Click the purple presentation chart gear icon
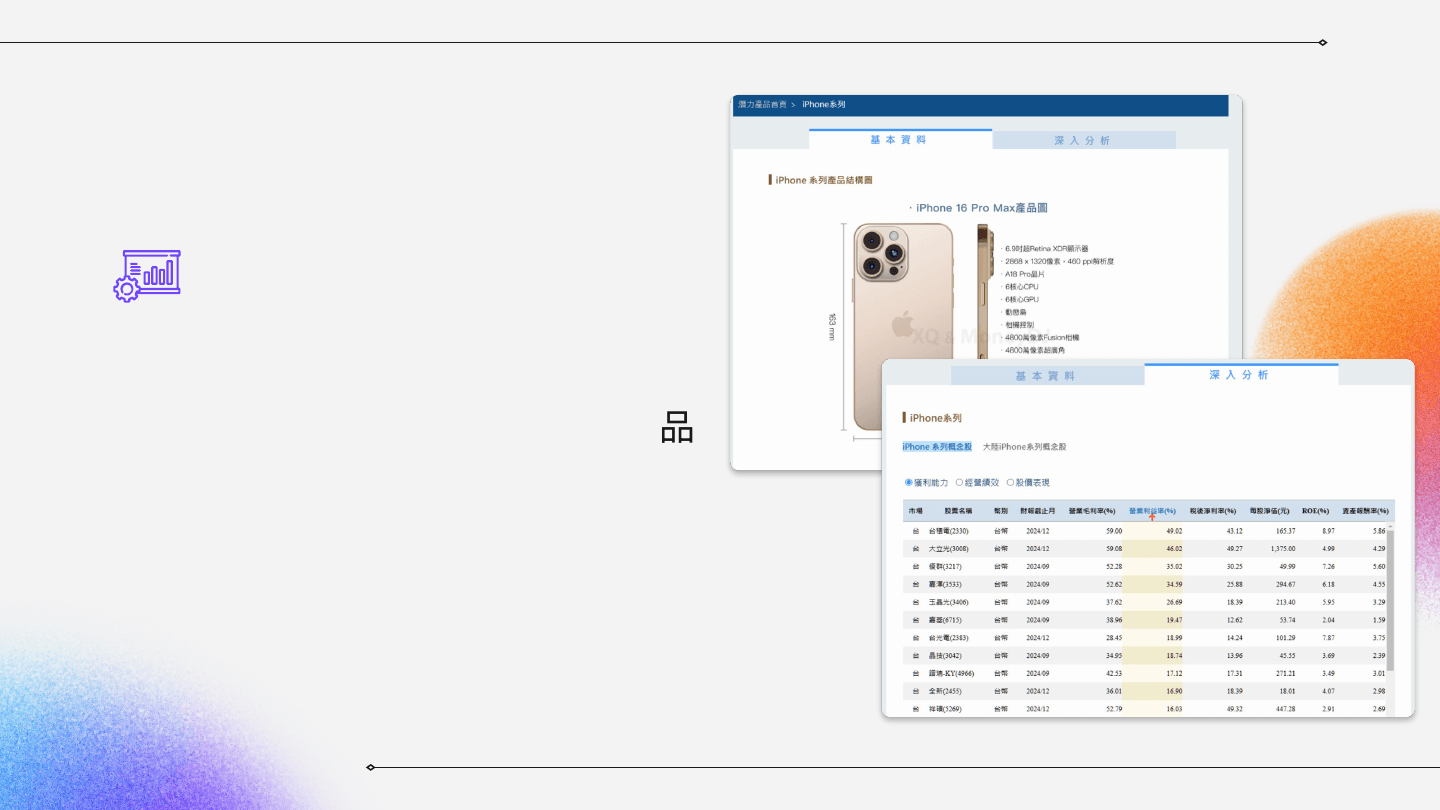The height and width of the screenshot is (810, 1440). (147, 275)
